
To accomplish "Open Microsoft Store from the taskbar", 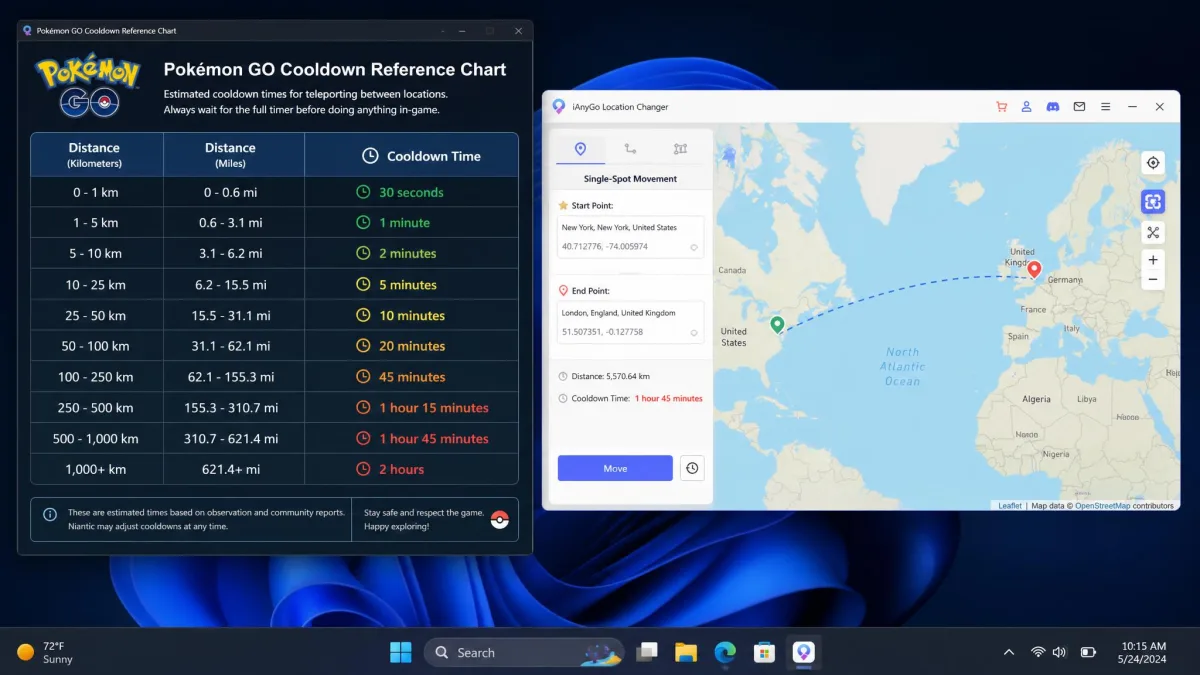I will tap(764, 652).
